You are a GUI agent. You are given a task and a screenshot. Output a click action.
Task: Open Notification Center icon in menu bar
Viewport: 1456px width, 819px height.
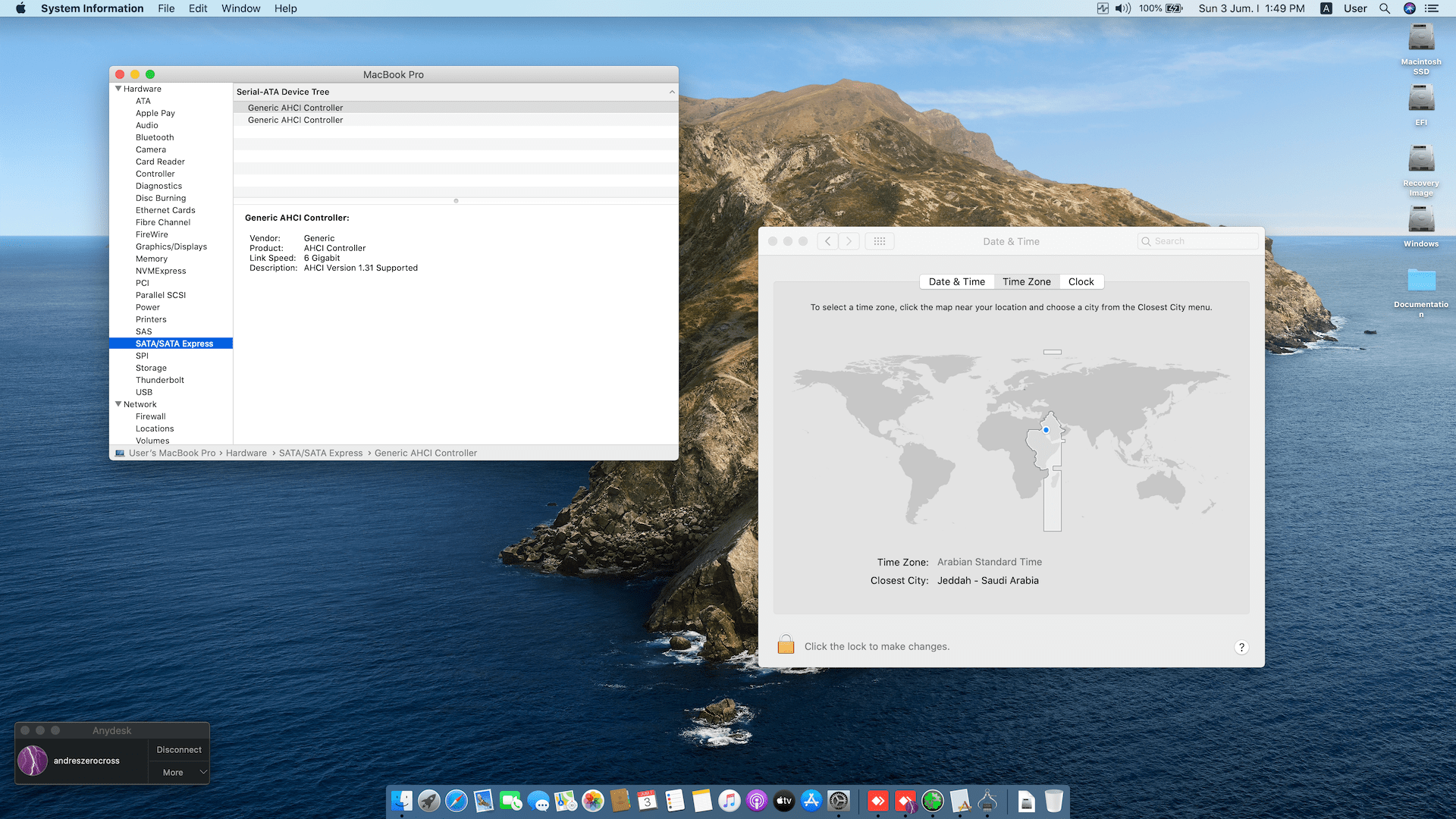click(x=1432, y=8)
